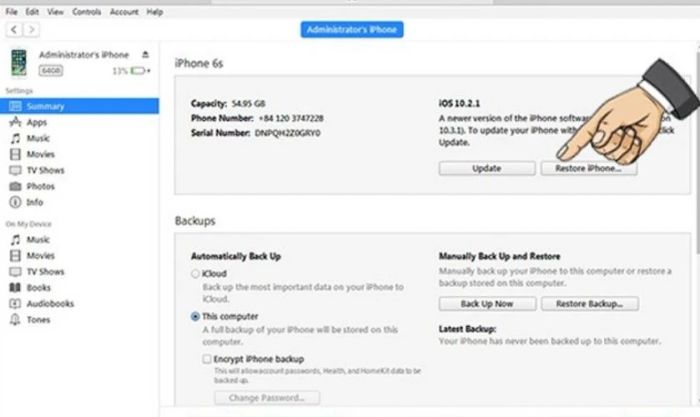Click the Update button
This screenshot has width=700, height=417.
pyautogui.click(x=487, y=168)
